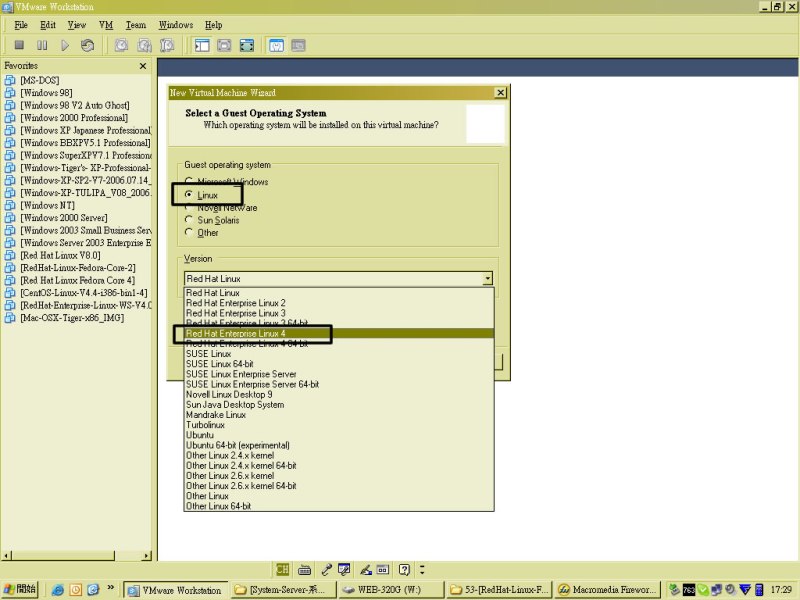The height and width of the screenshot is (600, 800).
Task: Click the Quick Switch toolbar icon
Action: click(x=247, y=45)
